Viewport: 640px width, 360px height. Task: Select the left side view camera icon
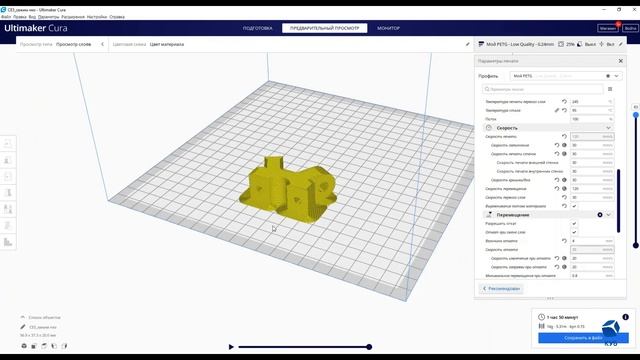click(54, 346)
